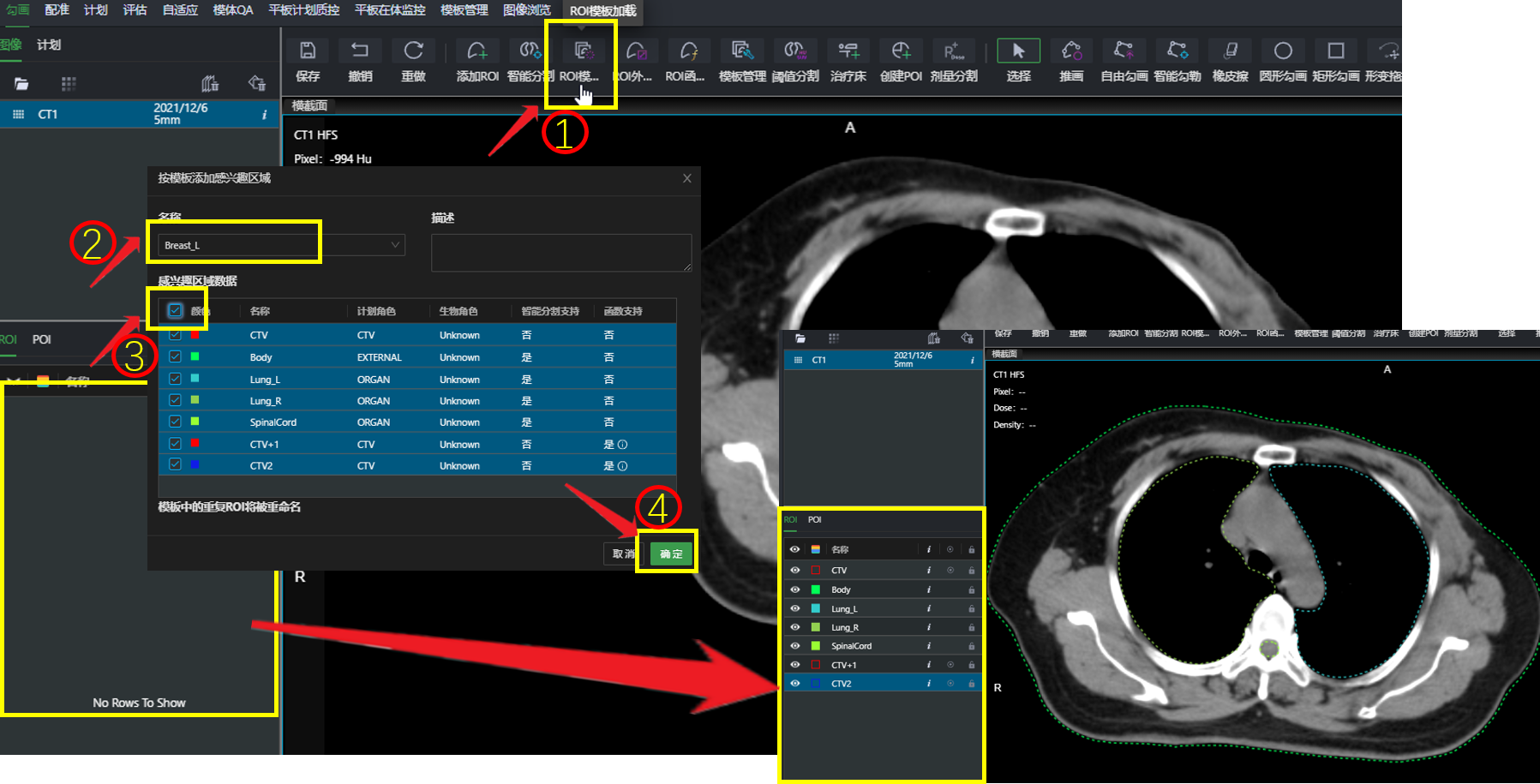Switch to 计划 tab beside 图像 tab
Screen dimensions: 1540x784
[49, 45]
